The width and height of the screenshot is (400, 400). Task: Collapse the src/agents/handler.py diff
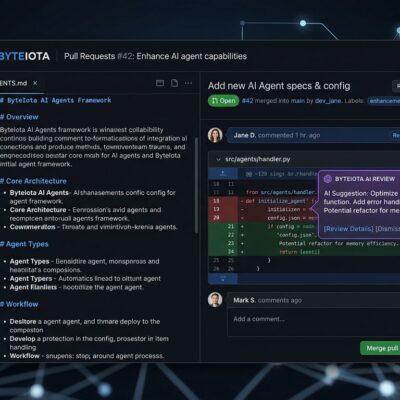(x=218, y=160)
